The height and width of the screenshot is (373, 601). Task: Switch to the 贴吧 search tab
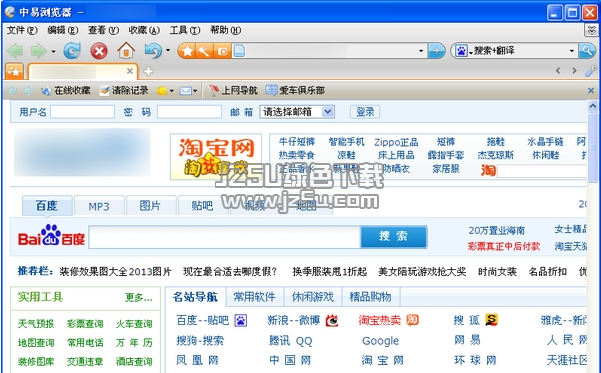click(x=202, y=206)
